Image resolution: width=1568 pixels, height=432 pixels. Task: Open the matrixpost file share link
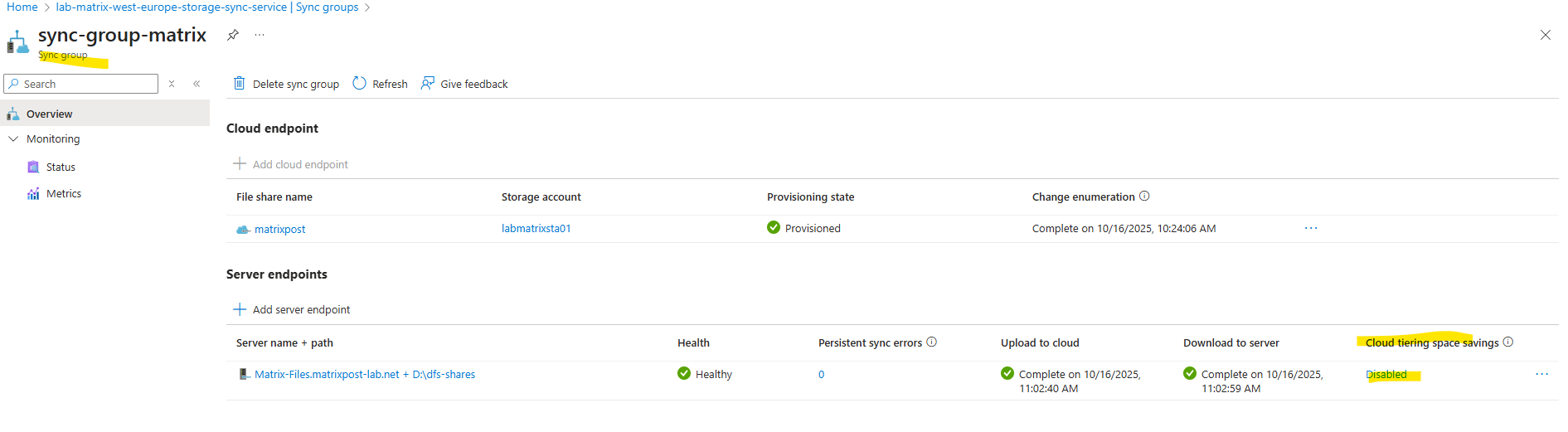point(279,230)
